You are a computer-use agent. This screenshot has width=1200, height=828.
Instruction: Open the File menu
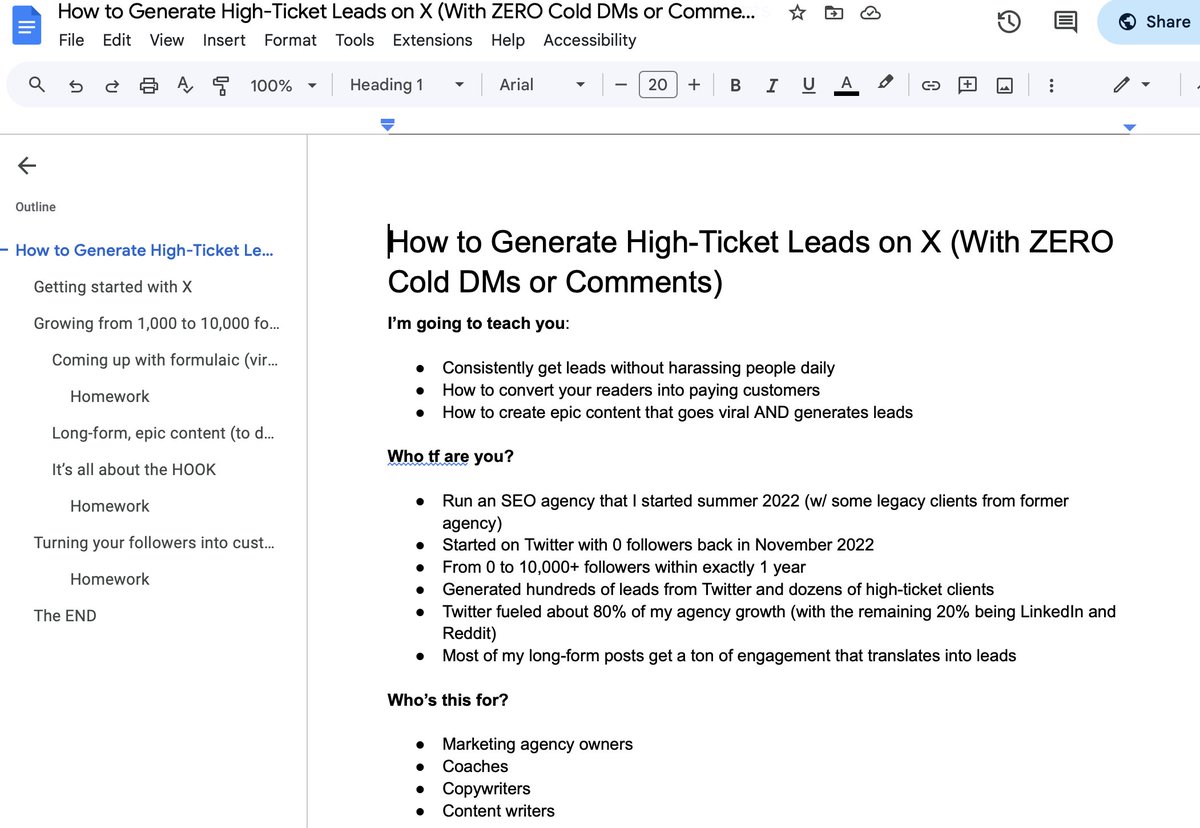pos(71,40)
